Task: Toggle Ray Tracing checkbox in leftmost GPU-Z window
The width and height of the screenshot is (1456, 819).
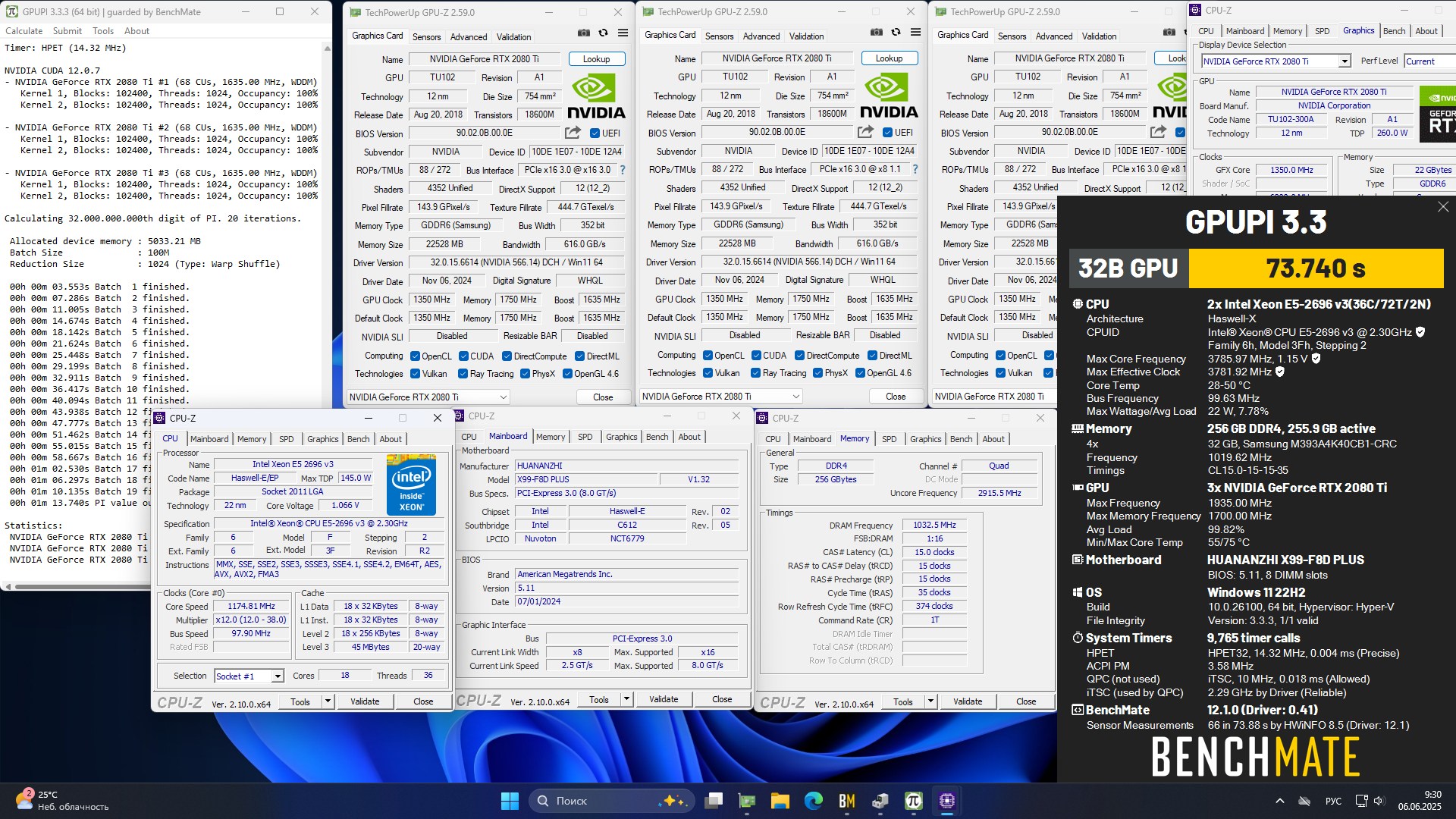Action: (x=463, y=374)
